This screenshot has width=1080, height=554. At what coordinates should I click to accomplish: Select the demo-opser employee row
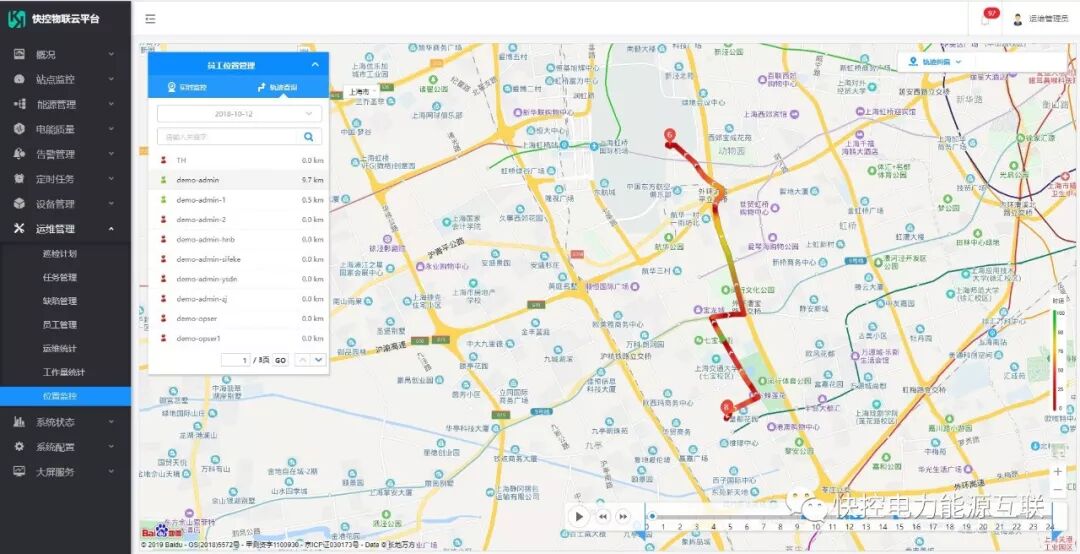pos(239,318)
